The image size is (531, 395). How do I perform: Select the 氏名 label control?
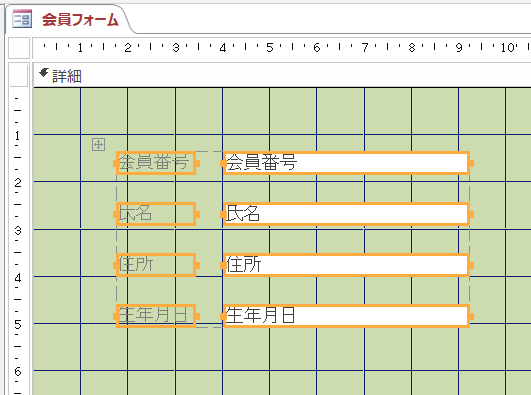click(156, 214)
